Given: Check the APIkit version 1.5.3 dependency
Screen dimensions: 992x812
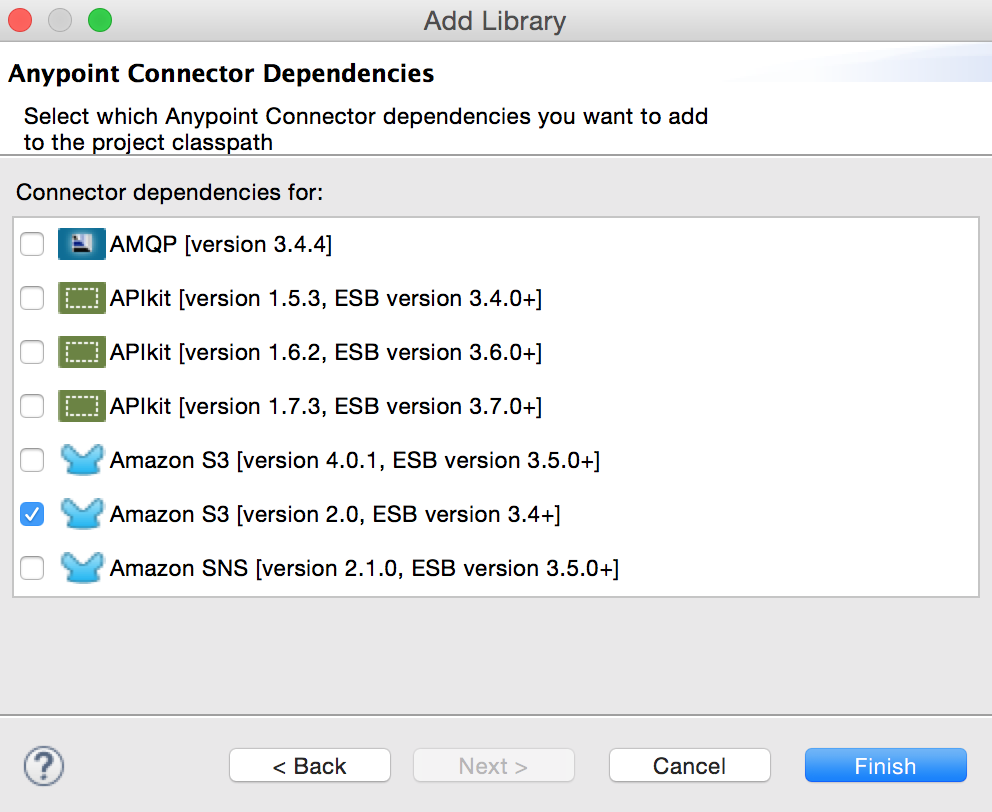Looking at the screenshot, I should [x=31, y=297].
